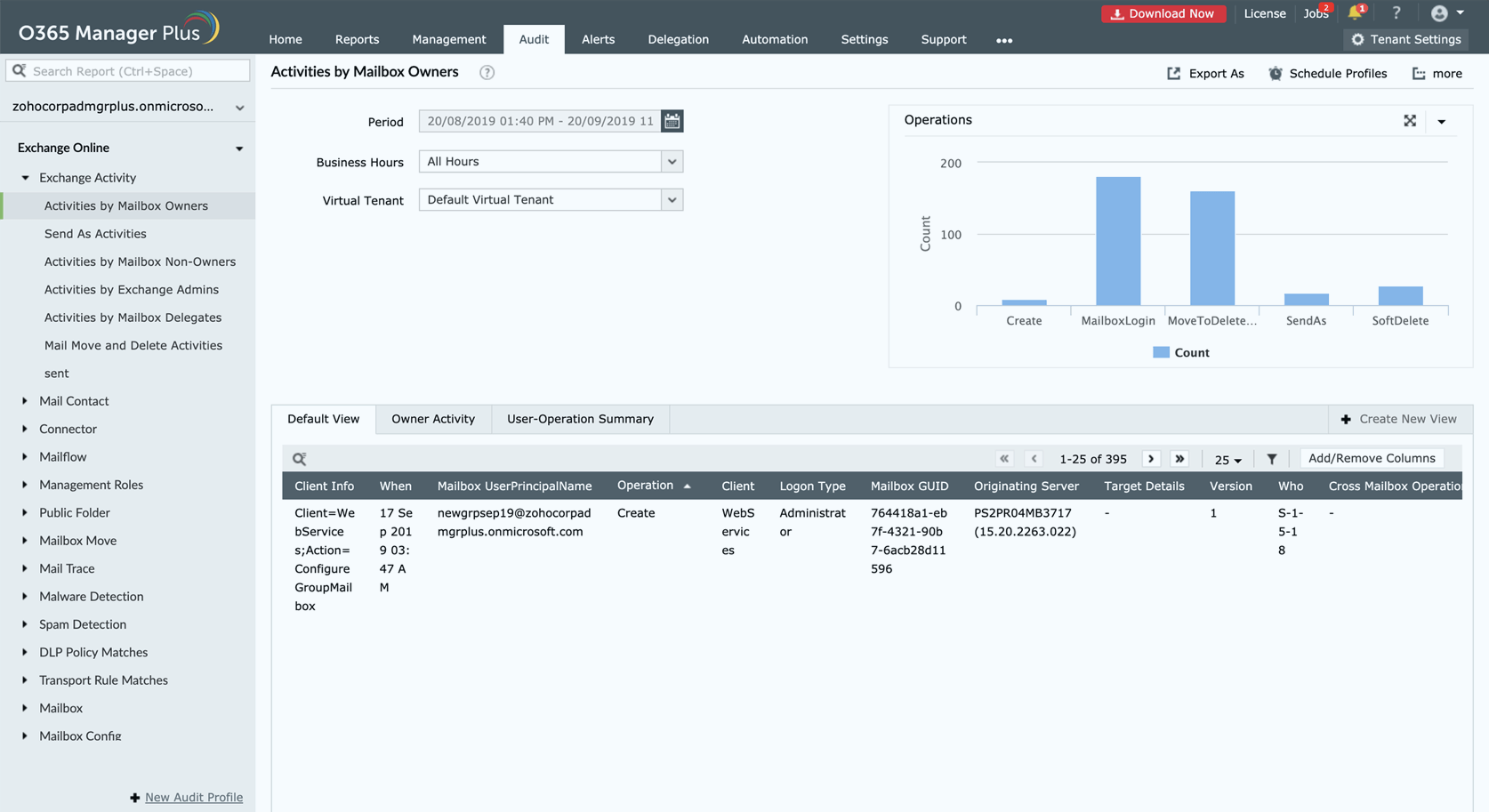Go to next page of results

[1151, 459]
